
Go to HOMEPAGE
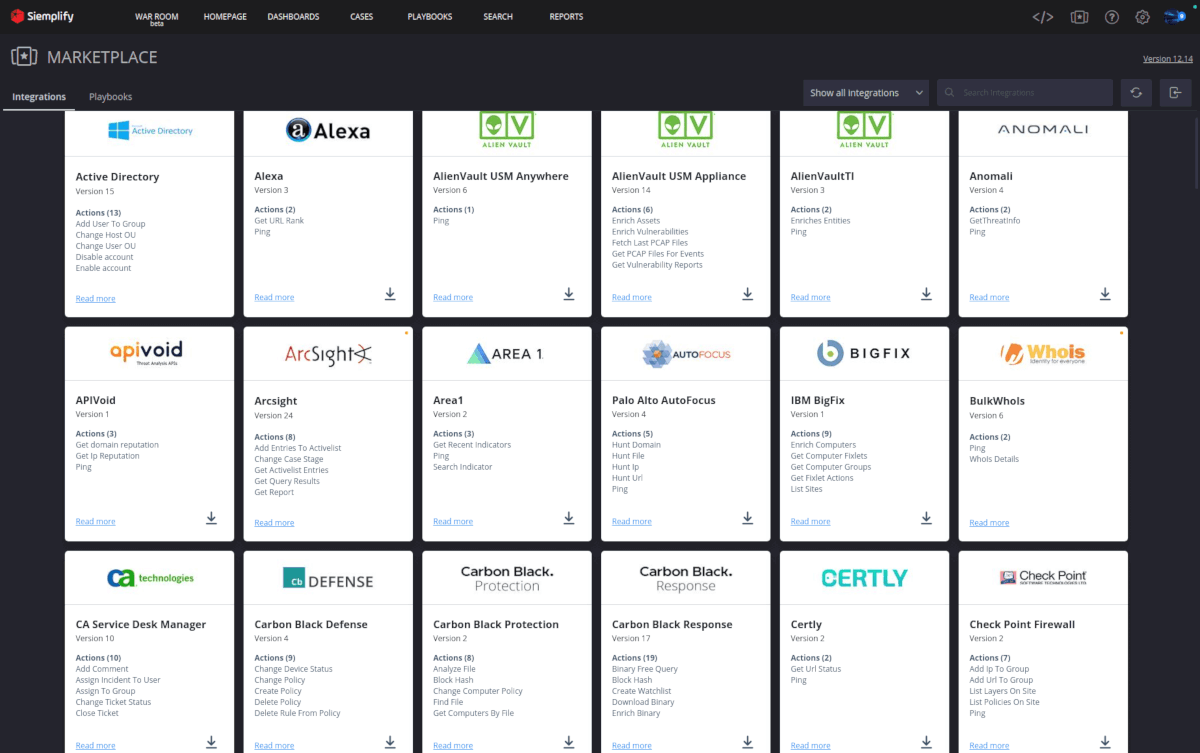(x=225, y=17)
